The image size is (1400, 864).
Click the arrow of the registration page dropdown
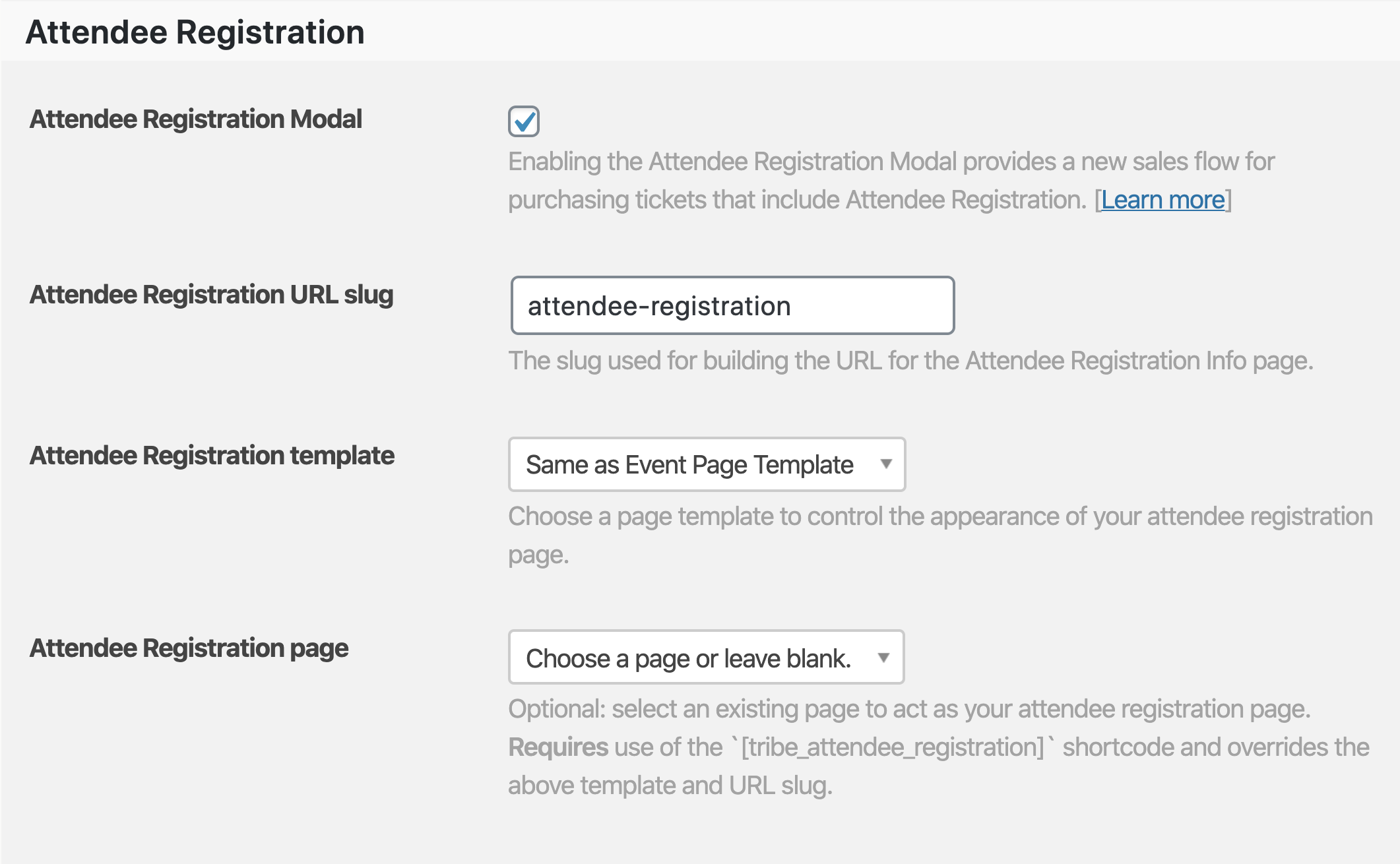(x=884, y=658)
